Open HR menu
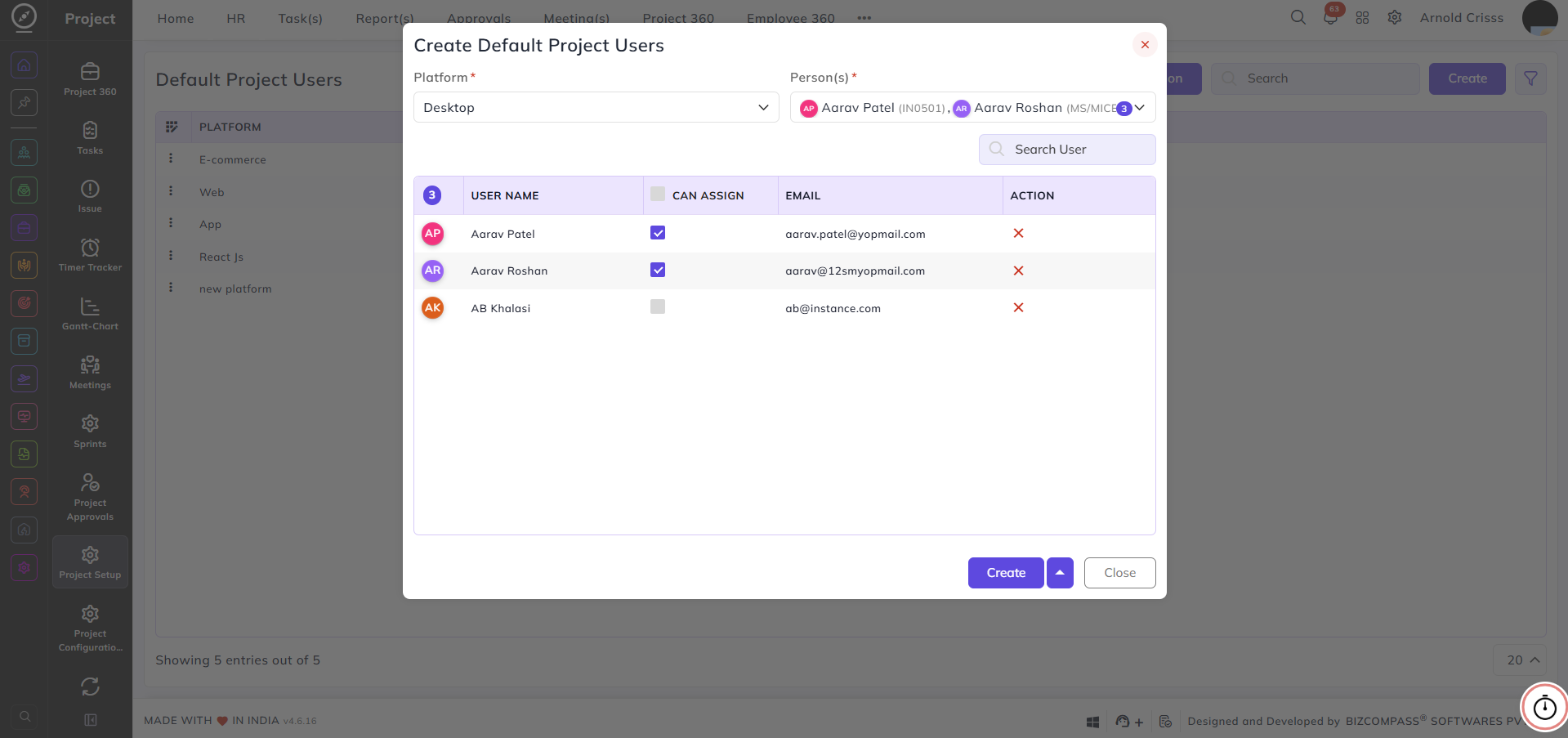Image resolution: width=1568 pixels, height=738 pixels. 236,18
